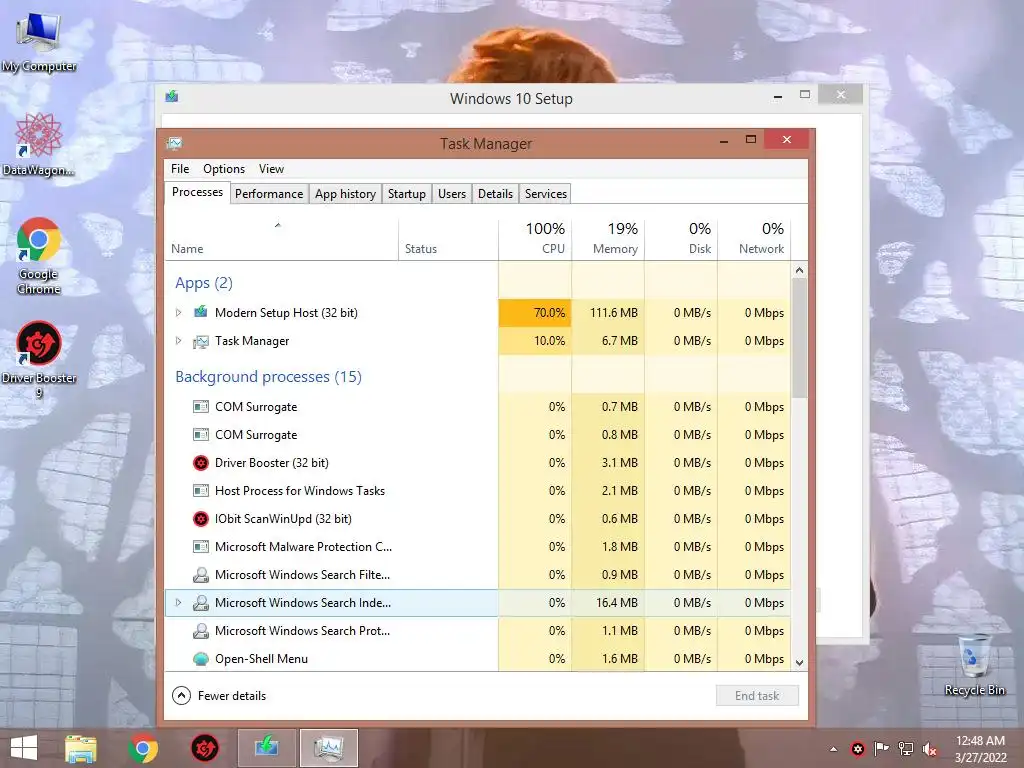Click Host Process for Windows Tasks icon

[200, 490]
